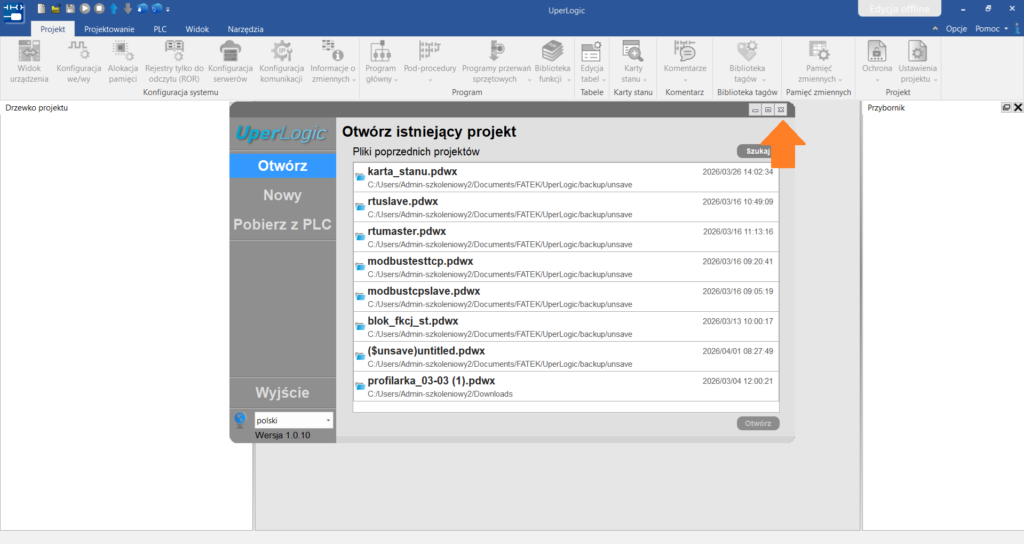Image resolution: width=1024 pixels, height=544 pixels.
Task: Click the blue up arrow icon
Action: 114,8
